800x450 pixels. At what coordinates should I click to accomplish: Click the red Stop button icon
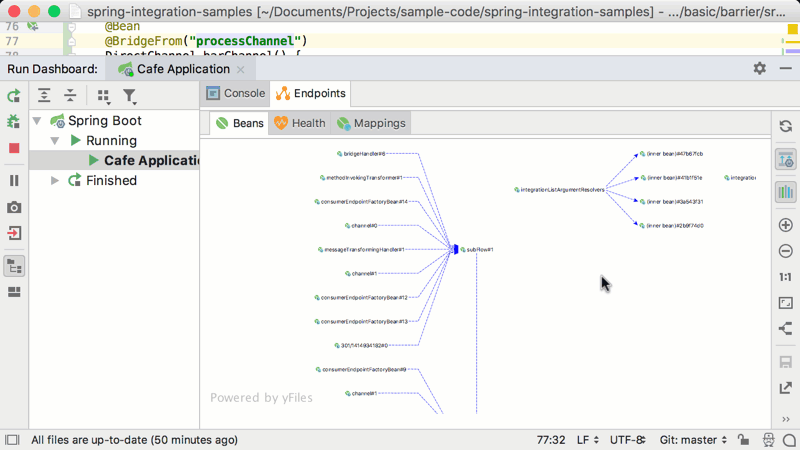14,148
